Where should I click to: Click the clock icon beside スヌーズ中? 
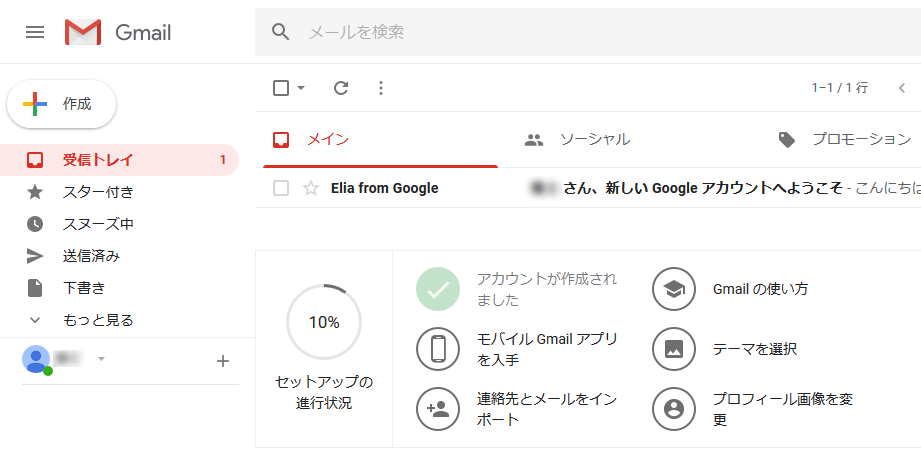(x=35, y=224)
